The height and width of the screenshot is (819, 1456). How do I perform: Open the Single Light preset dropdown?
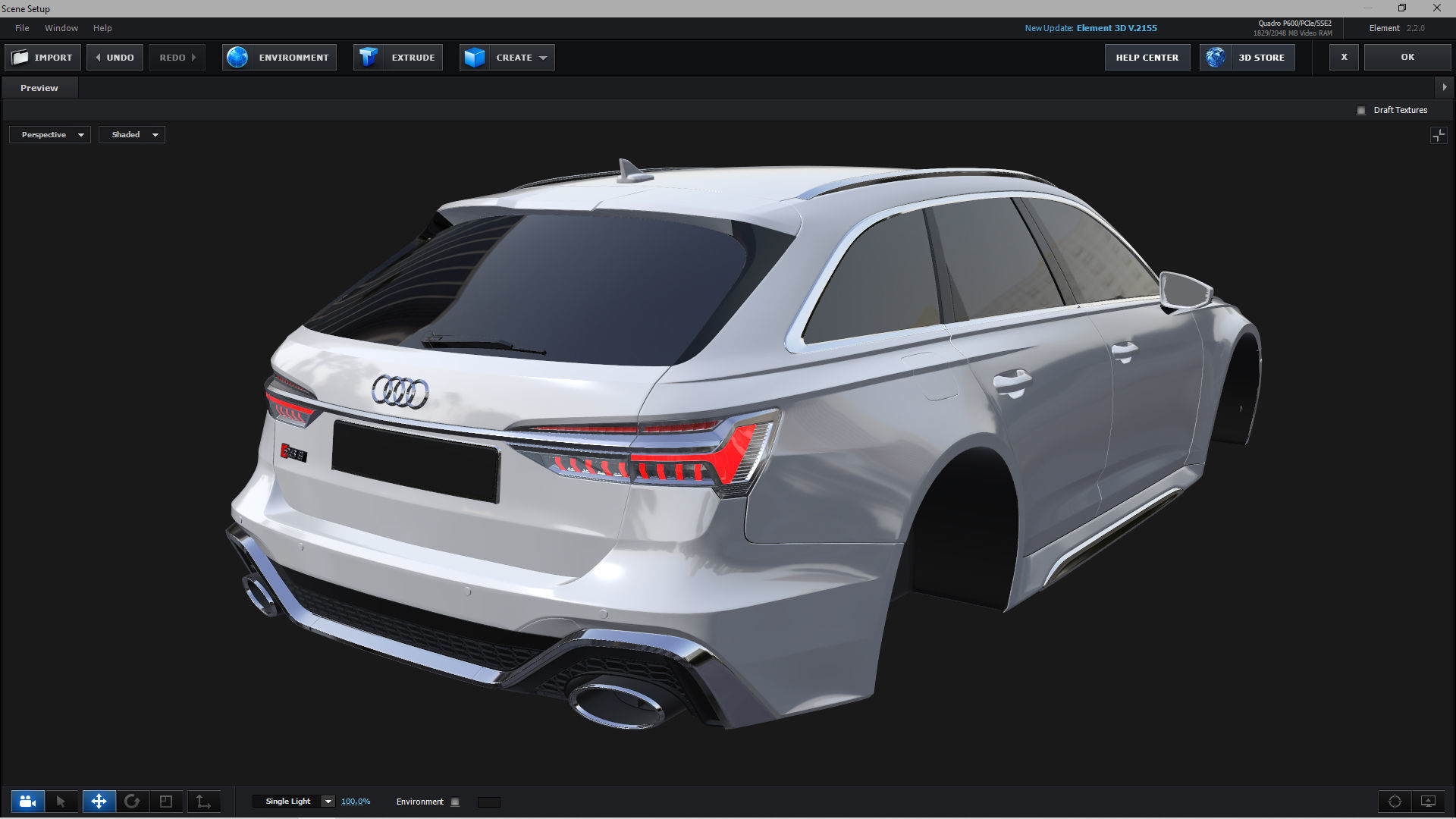tap(294, 802)
